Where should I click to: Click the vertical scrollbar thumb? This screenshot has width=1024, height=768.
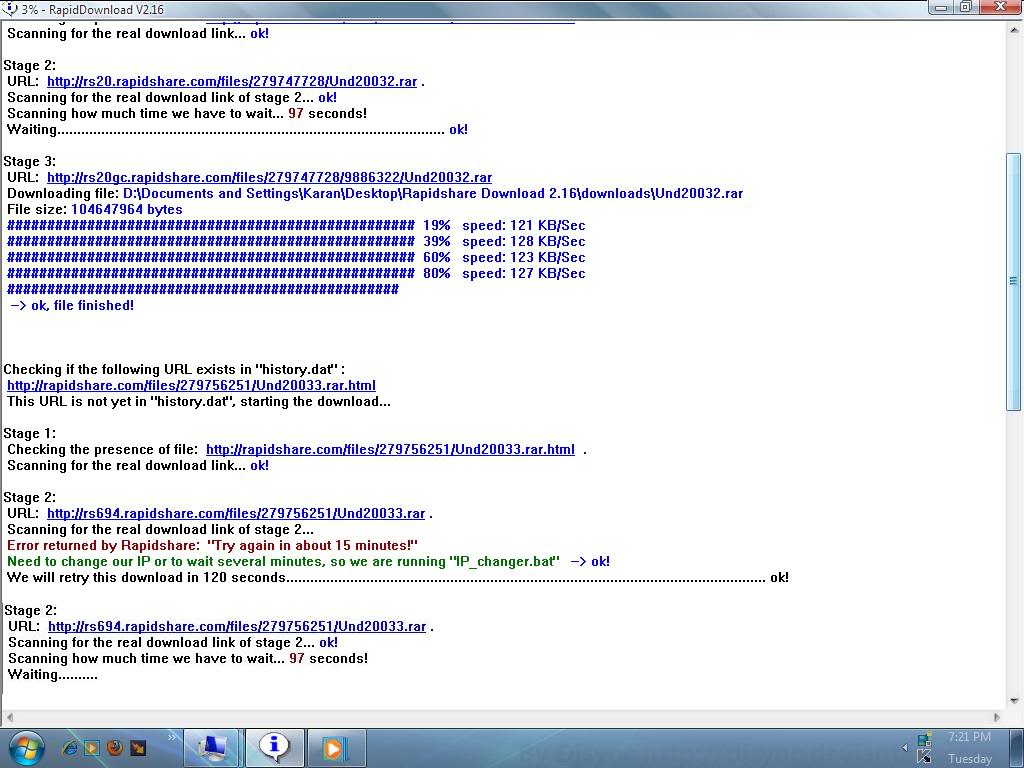(x=1014, y=281)
